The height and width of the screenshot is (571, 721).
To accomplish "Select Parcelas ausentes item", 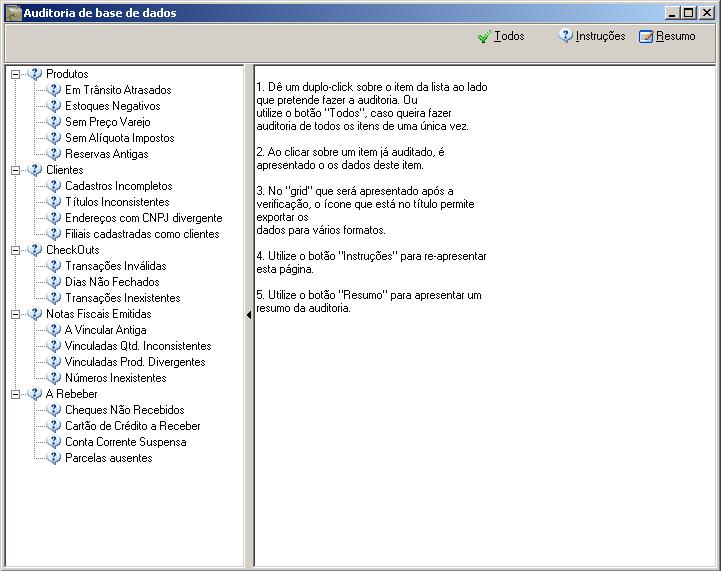I will point(109,458).
